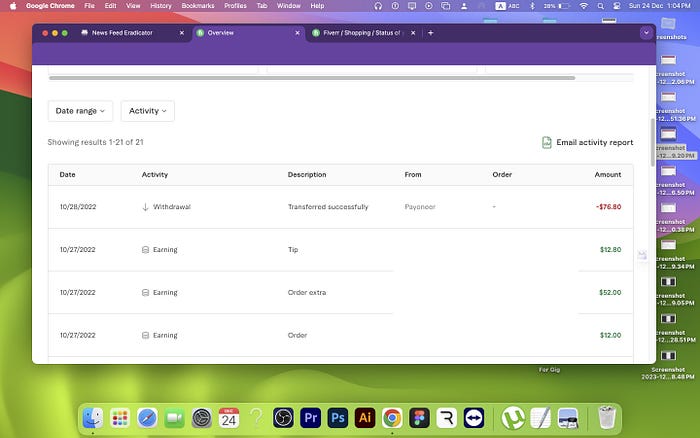
Task: Click the $12.80 tip amount
Action: point(610,250)
